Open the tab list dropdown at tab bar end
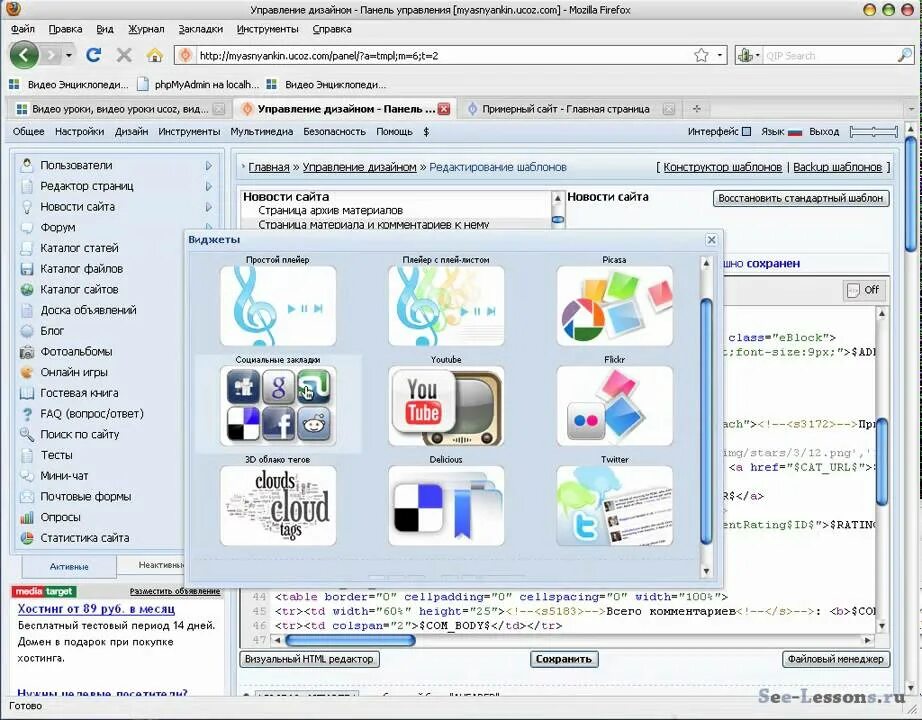This screenshot has height=720, width=922. pos(912,109)
